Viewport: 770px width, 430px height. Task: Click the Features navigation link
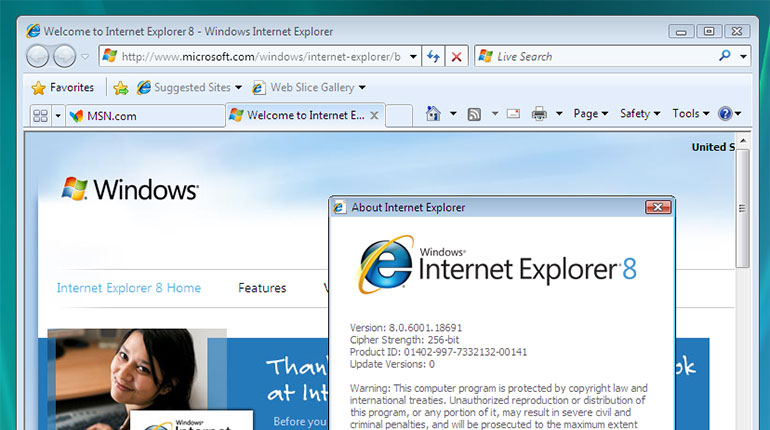(x=262, y=288)
